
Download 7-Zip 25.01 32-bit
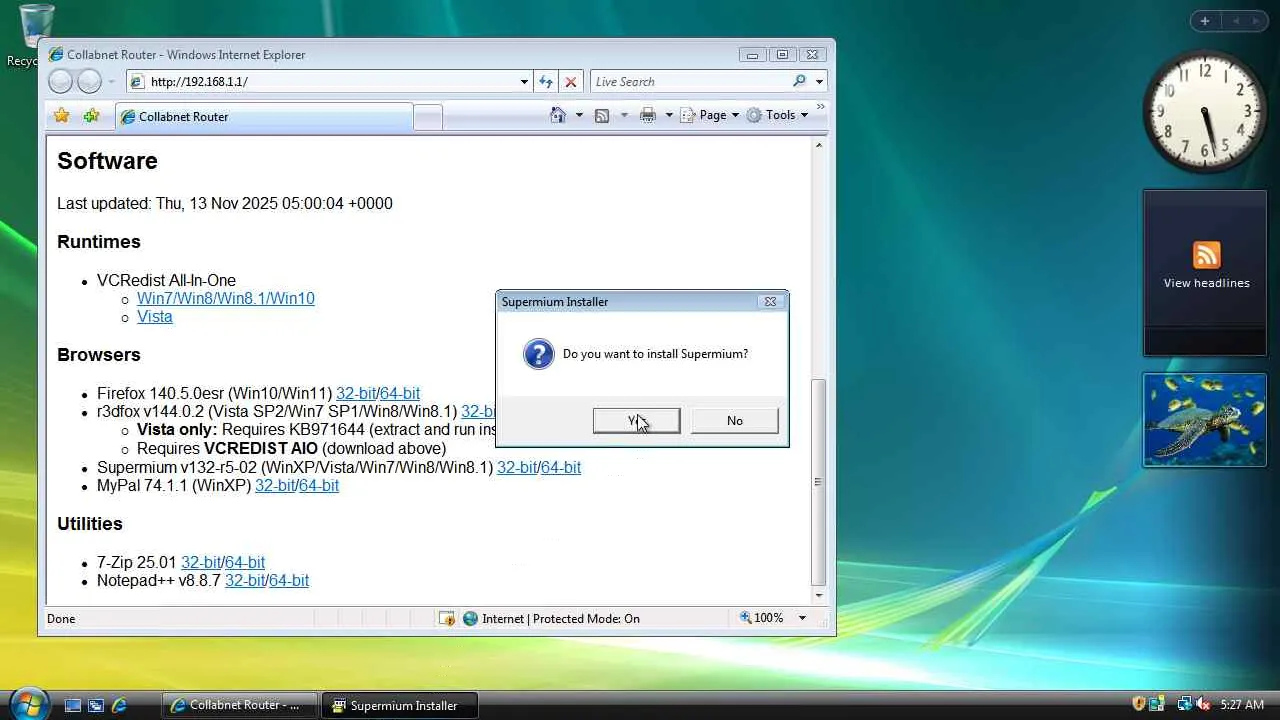pos(201,563)
